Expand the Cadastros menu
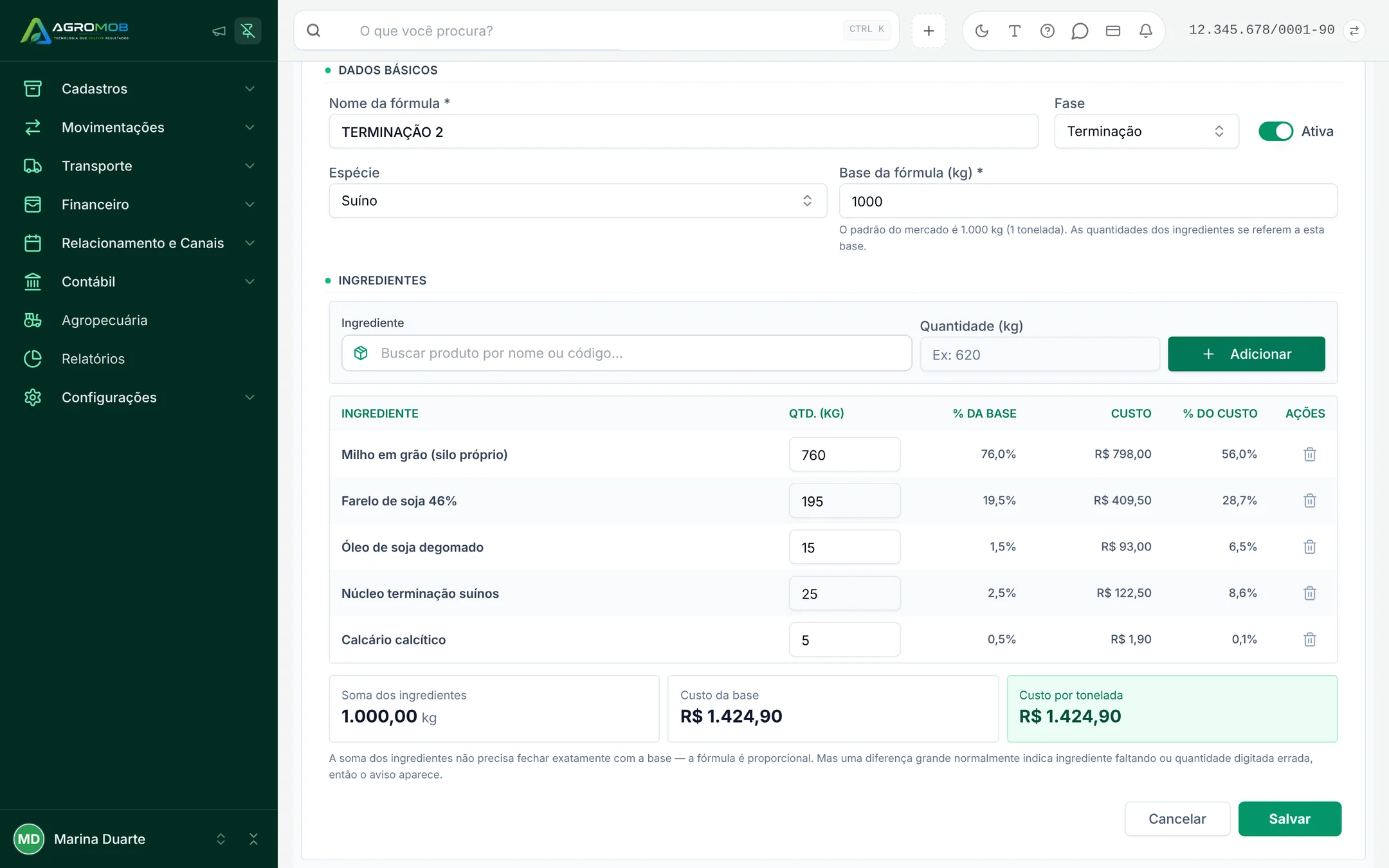This screenshot has width=1389, height=868. click(139, 89)
